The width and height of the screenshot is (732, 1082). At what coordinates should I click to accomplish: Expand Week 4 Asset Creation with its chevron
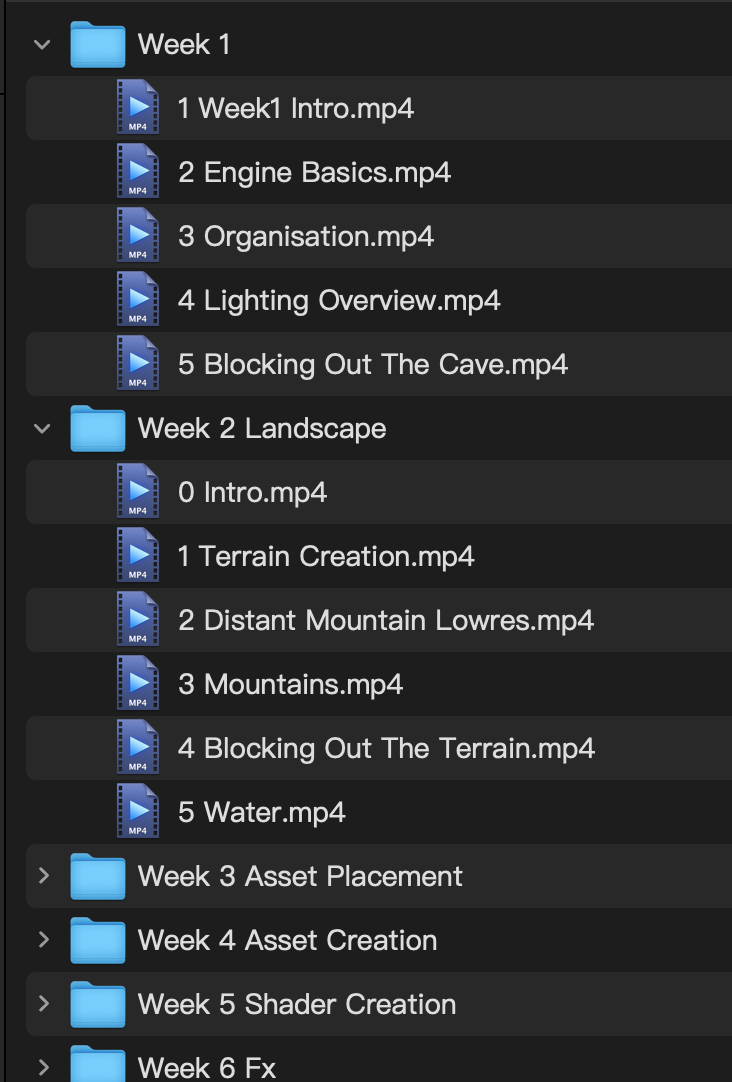coord(42,940)
